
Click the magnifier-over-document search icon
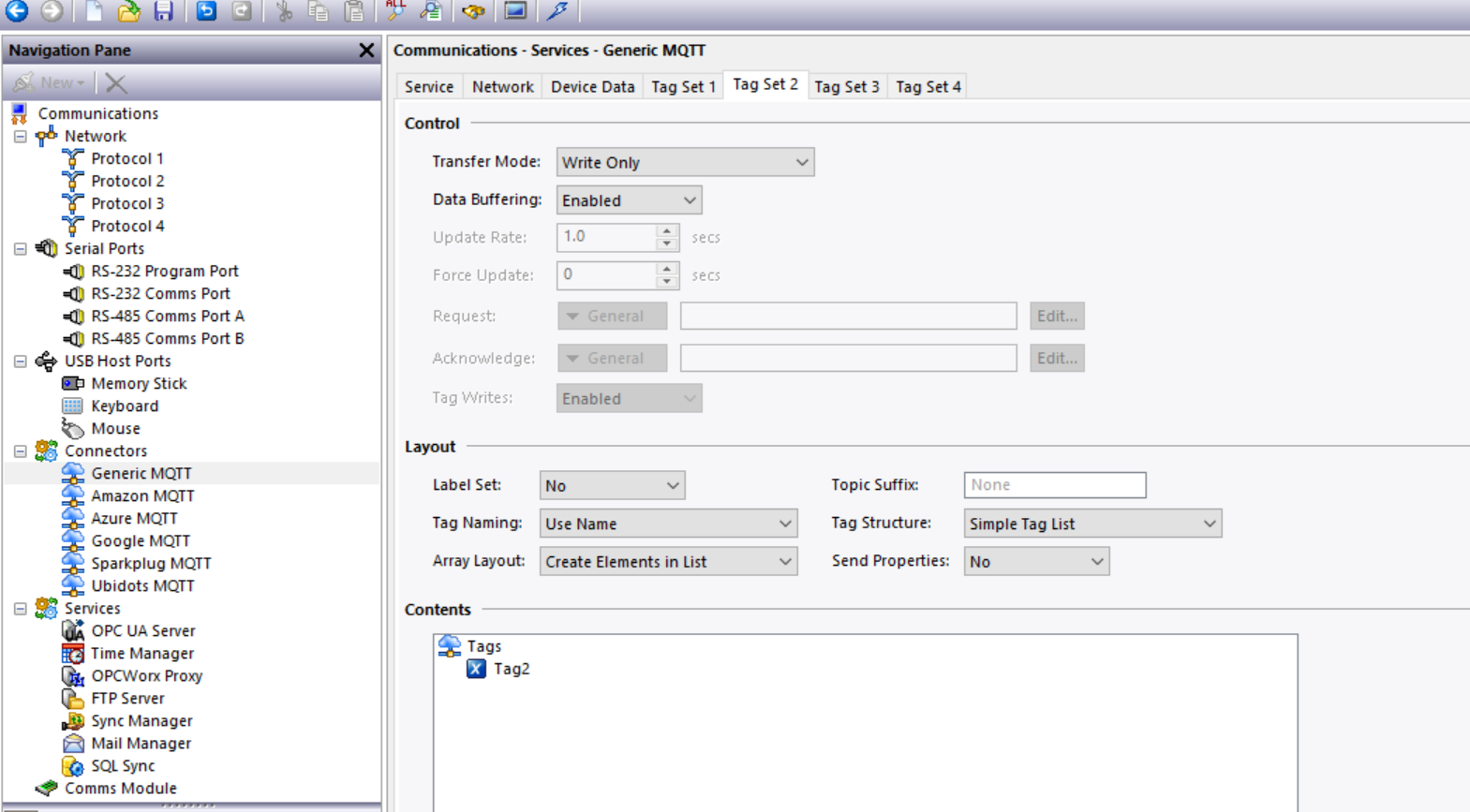tap(431, 10)
